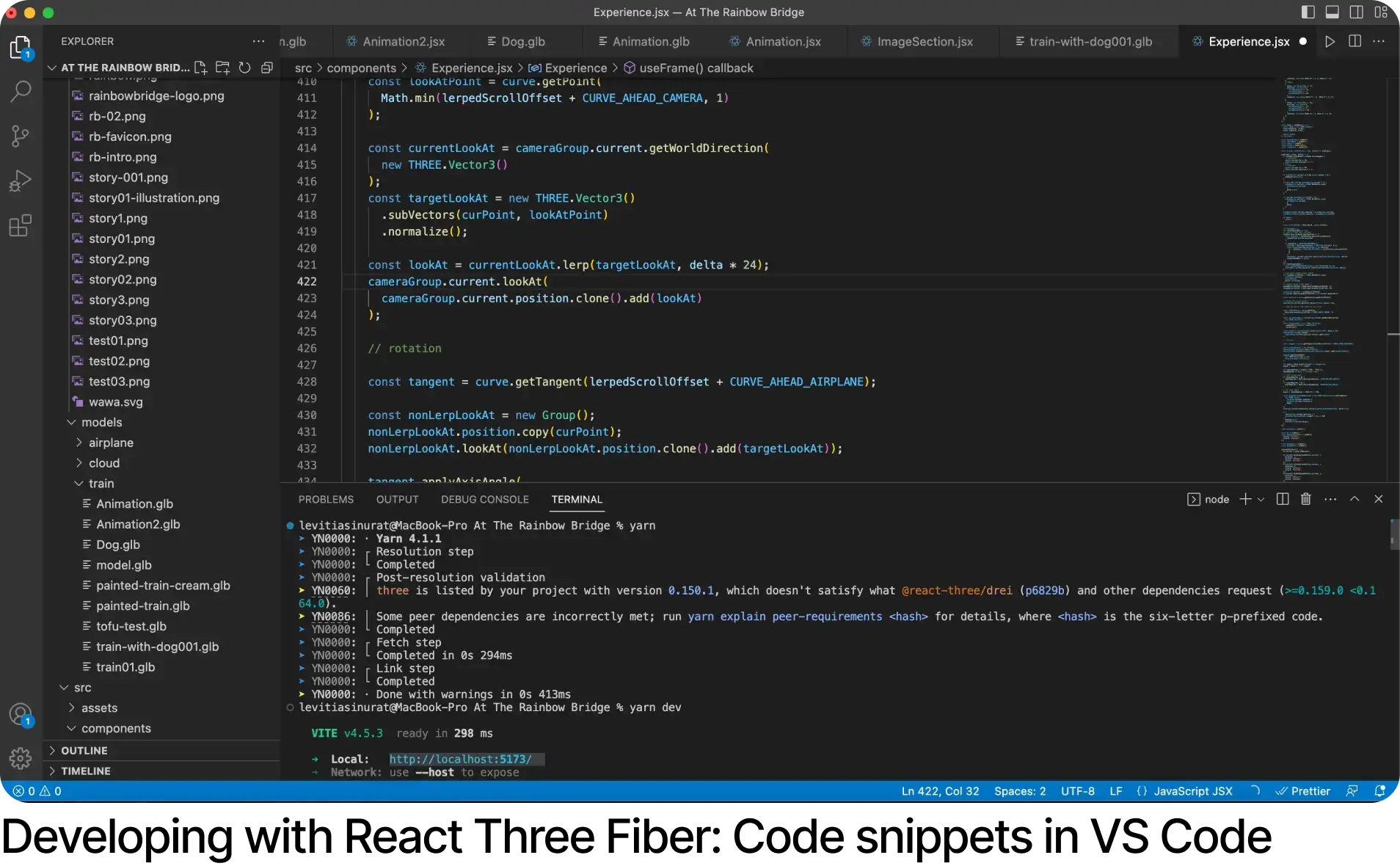Switch to the PROBLEMS tab
This screenshot has width=1400, height=866.
(325, 499)
